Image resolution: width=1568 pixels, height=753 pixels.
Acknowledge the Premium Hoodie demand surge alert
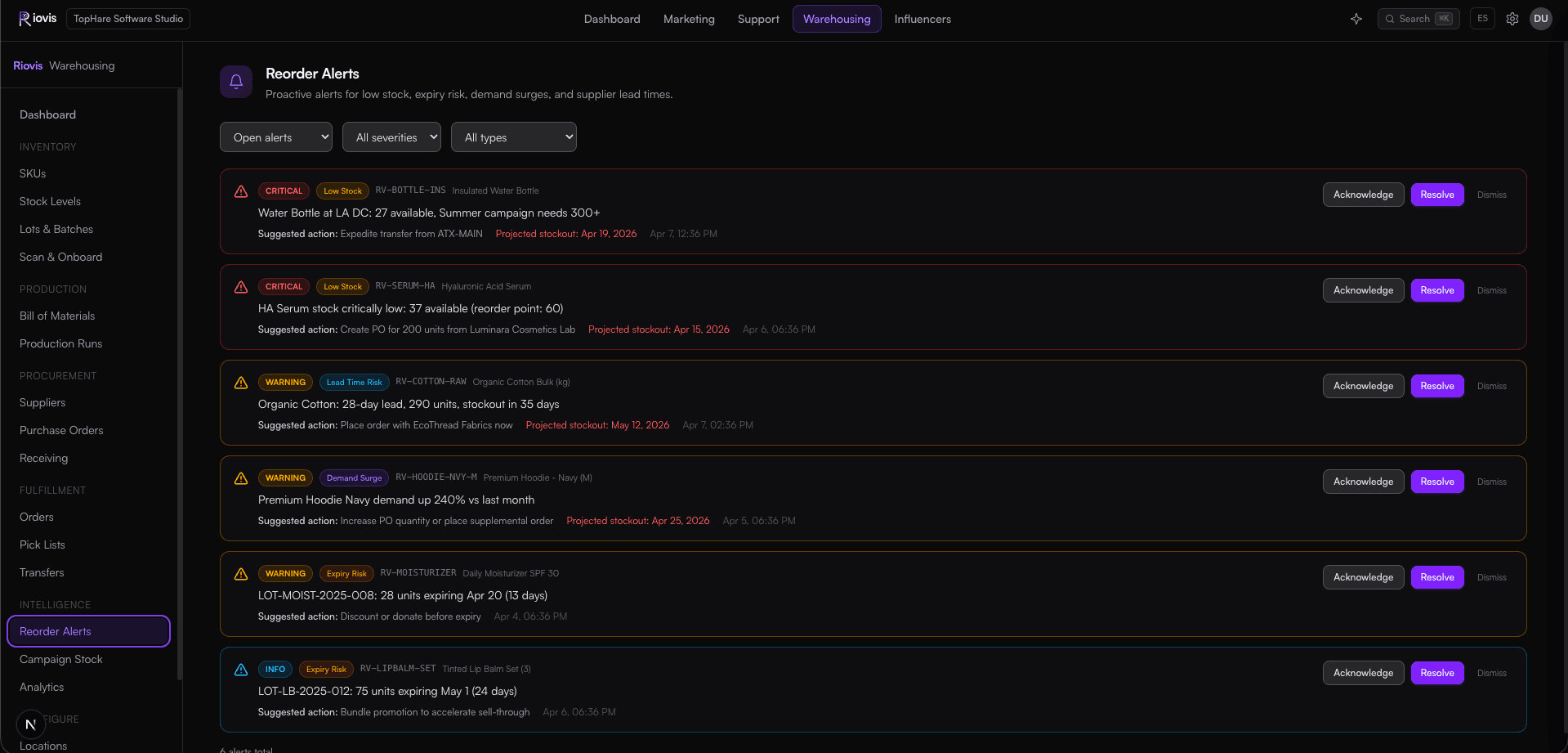(1364, 482)
